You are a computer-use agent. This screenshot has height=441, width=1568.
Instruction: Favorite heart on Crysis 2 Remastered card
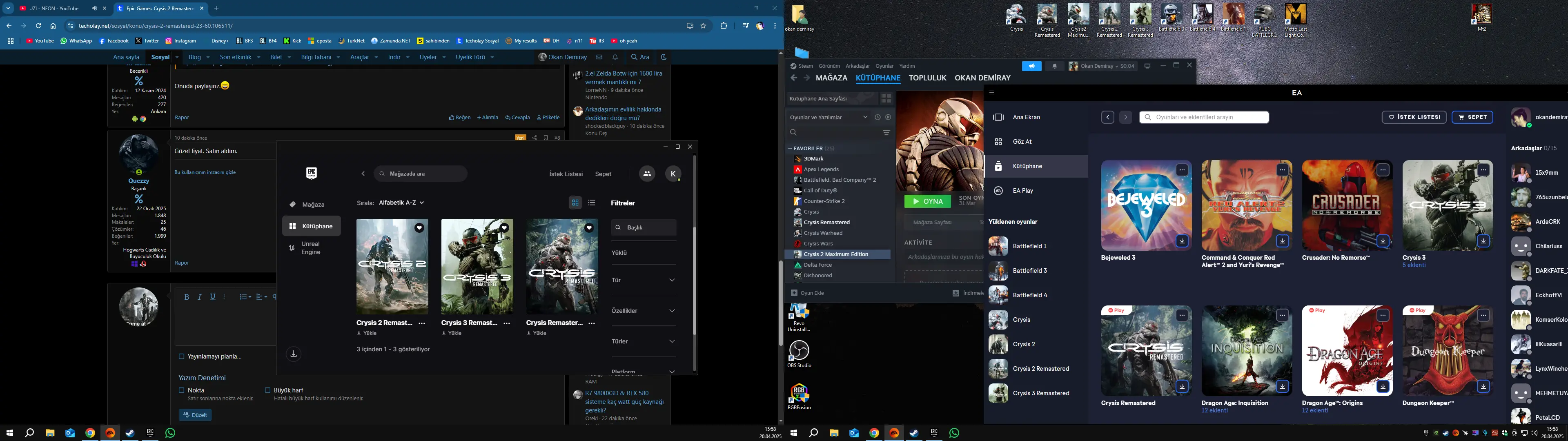[x=419, y=228]
